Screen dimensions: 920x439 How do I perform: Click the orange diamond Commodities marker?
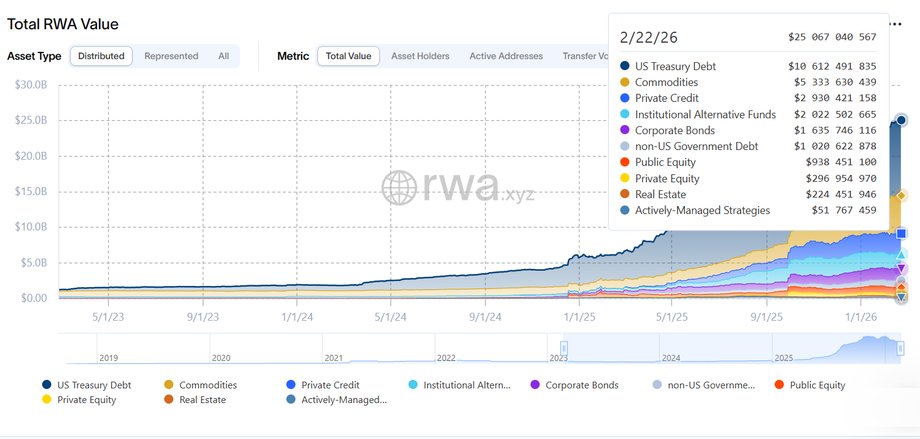[x=901, y=196]
